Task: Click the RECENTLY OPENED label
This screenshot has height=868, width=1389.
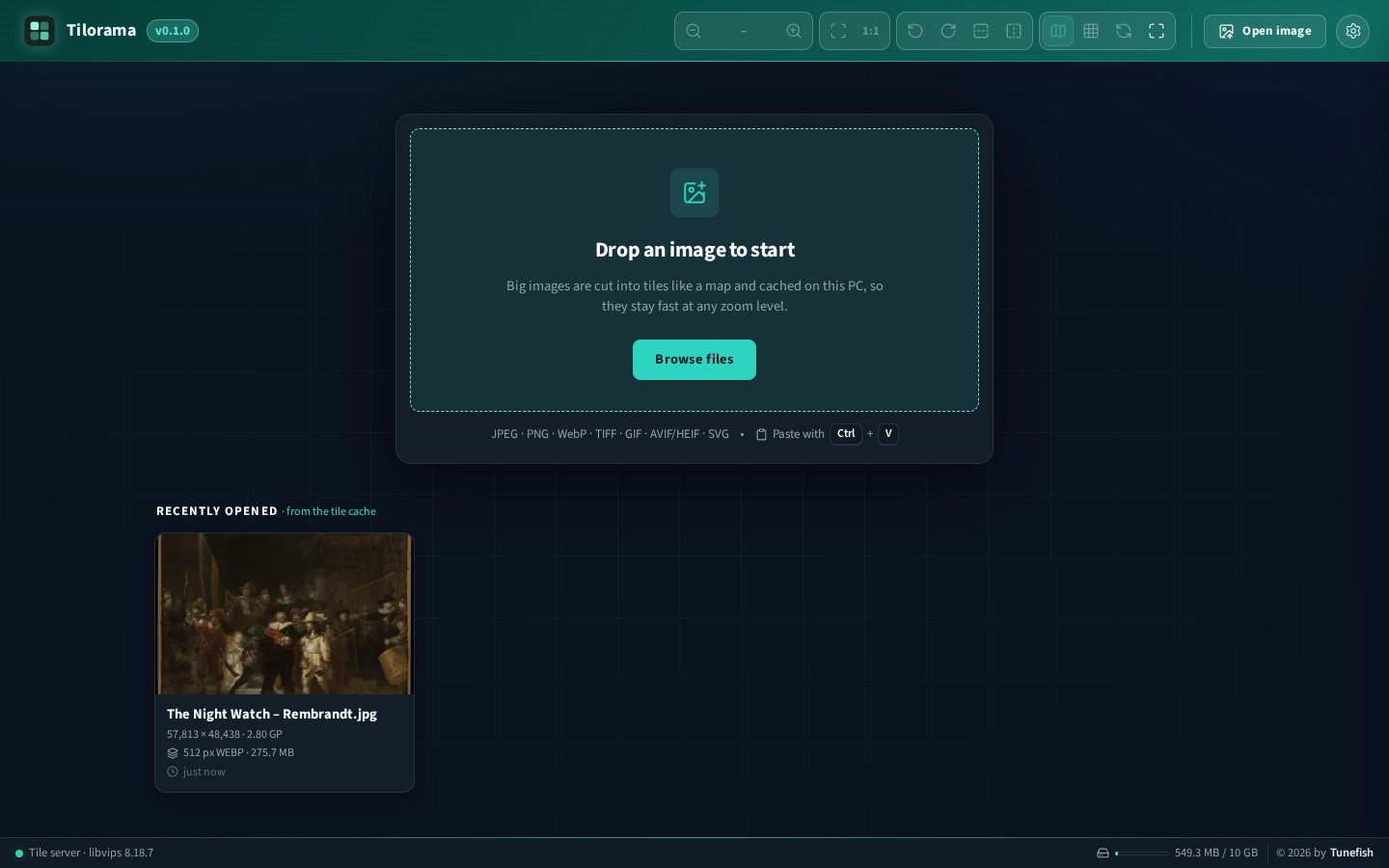Action: [217, 511]
